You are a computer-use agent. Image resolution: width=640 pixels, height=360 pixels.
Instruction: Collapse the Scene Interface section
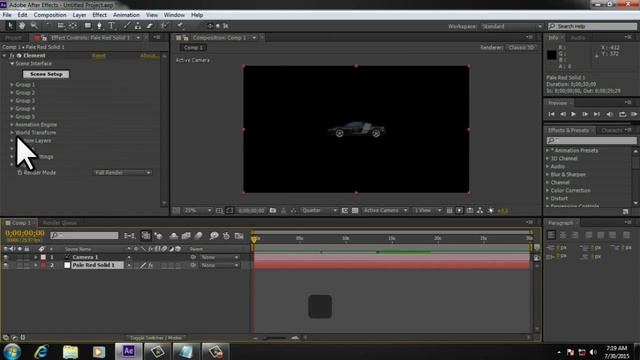tap(12, 64)
